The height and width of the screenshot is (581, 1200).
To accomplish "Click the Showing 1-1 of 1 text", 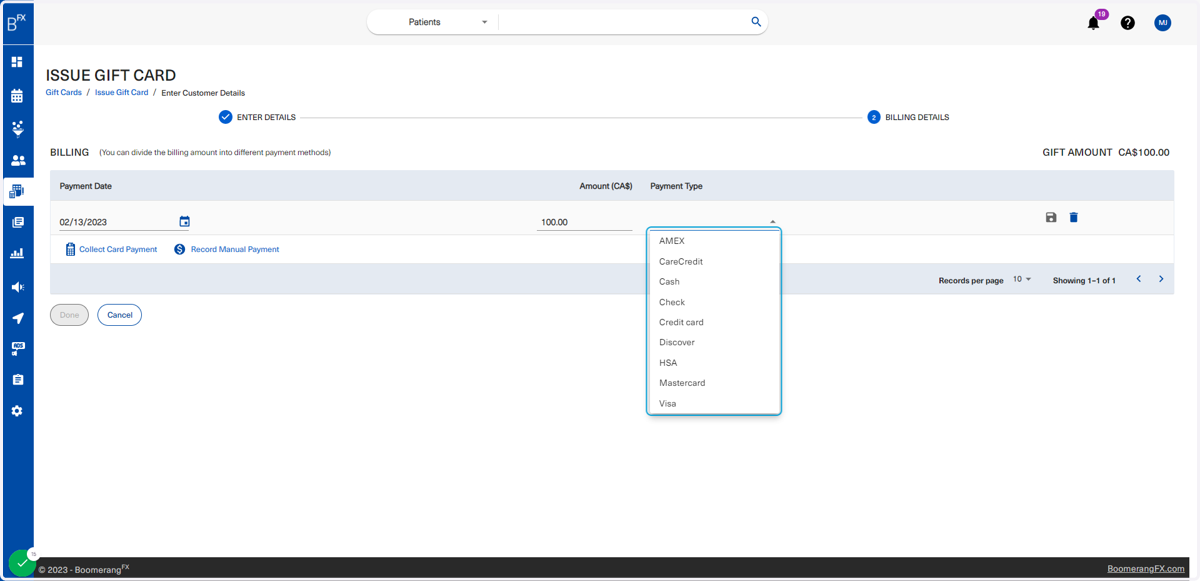I will 1084,280.
